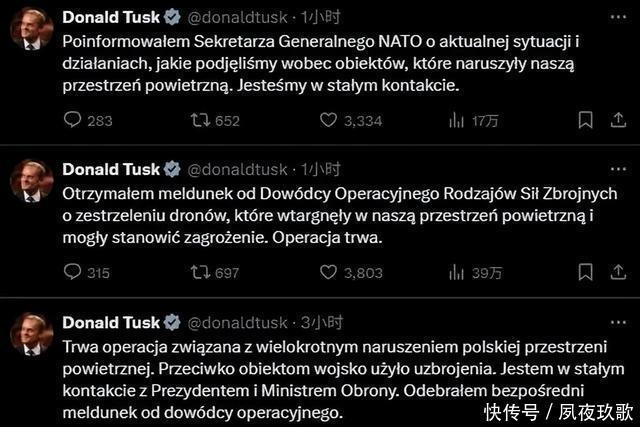The image size is (640, 427).
Task: Heart the tweet with 3,803 likes
Action: pos(328,272)
